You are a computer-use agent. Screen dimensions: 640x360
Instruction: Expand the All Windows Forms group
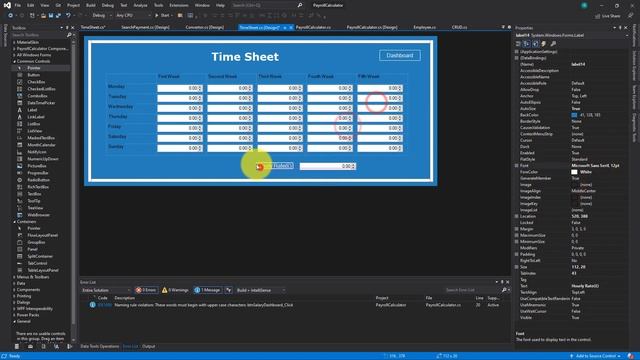coord(14,55)
